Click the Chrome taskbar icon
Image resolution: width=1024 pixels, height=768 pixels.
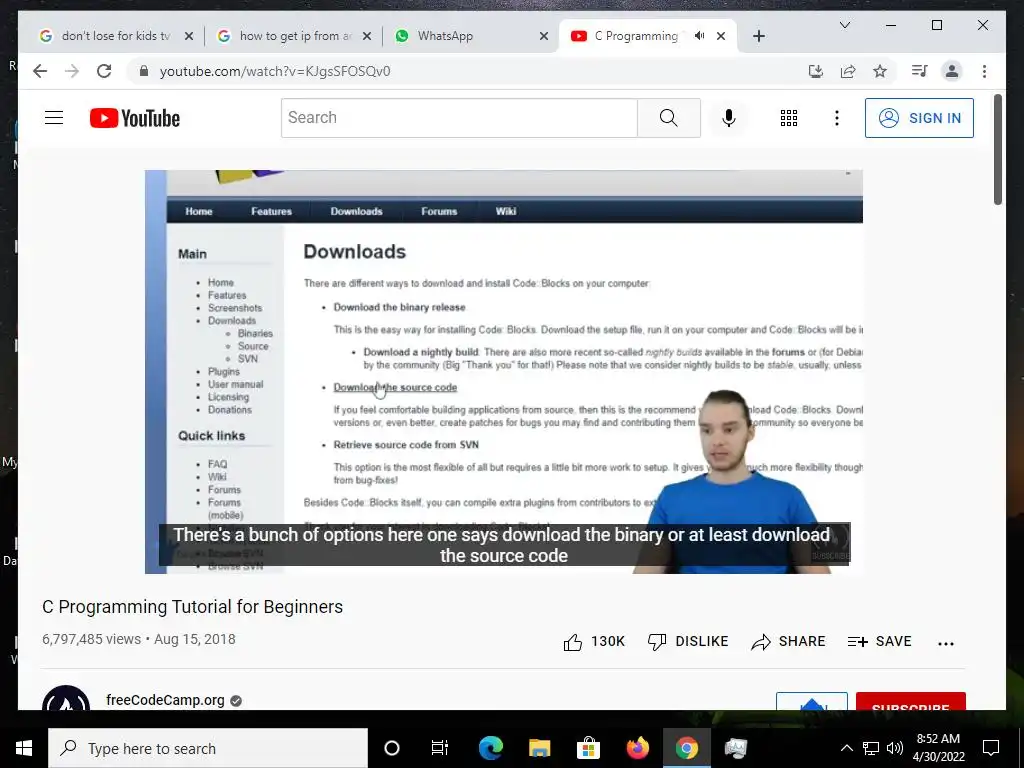(686, 748)
